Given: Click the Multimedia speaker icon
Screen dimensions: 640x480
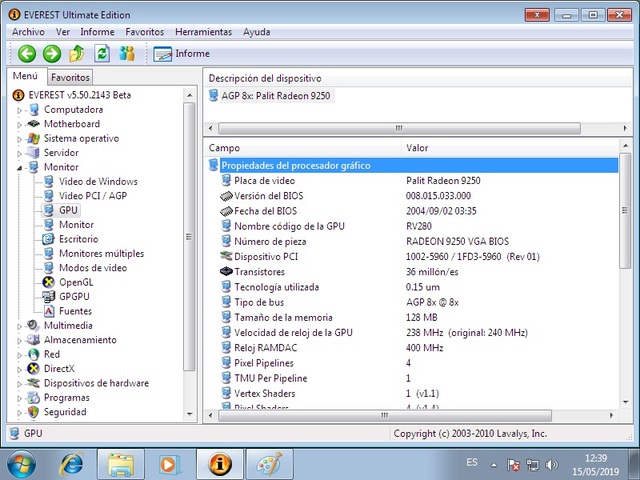Looking at the screenshot, I should coord(33,325).
